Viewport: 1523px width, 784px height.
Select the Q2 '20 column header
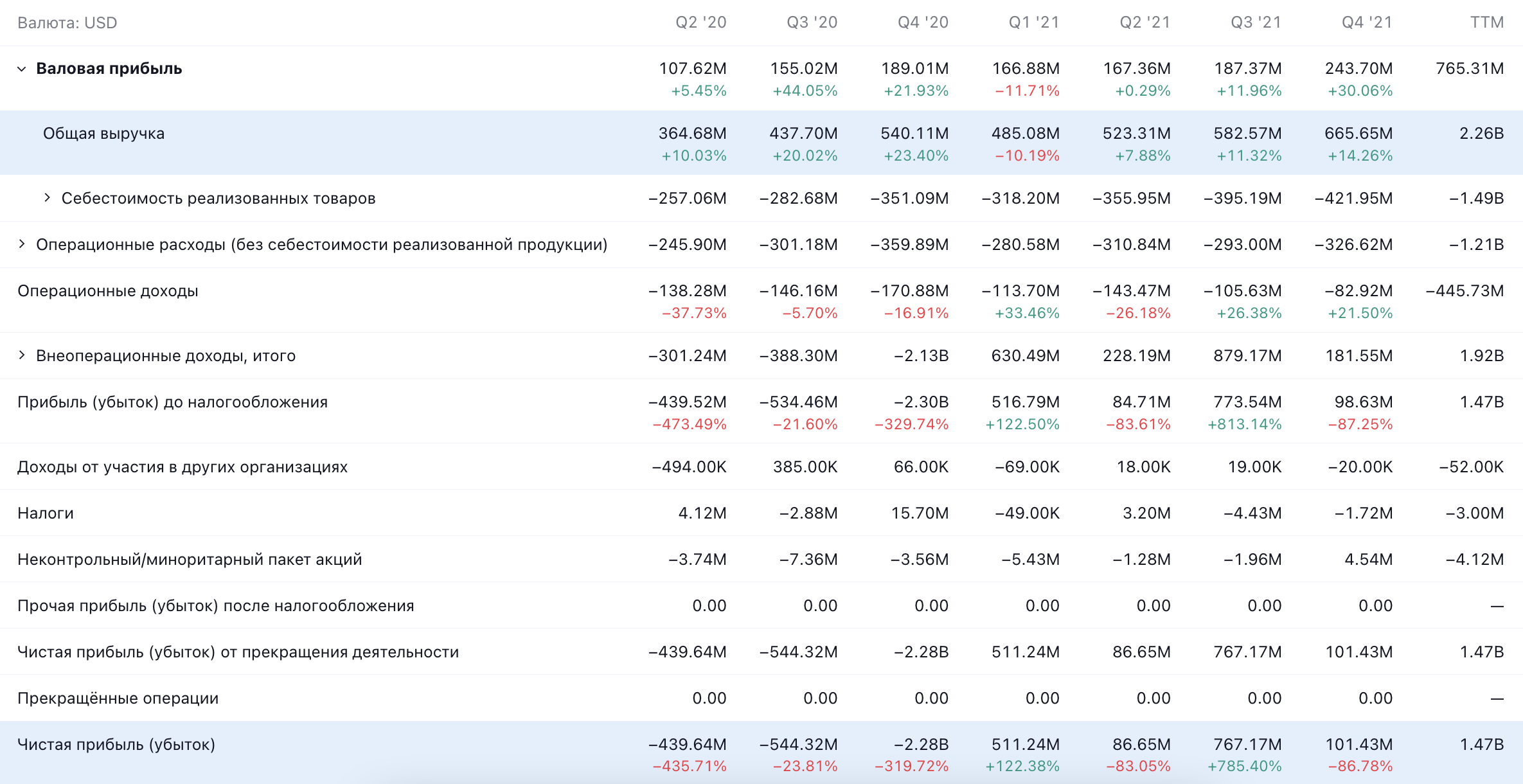click(700, 22)
